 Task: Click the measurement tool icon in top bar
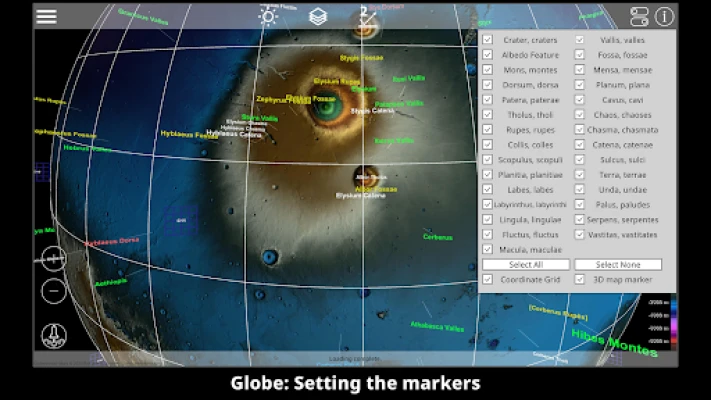tap(366, 16)
